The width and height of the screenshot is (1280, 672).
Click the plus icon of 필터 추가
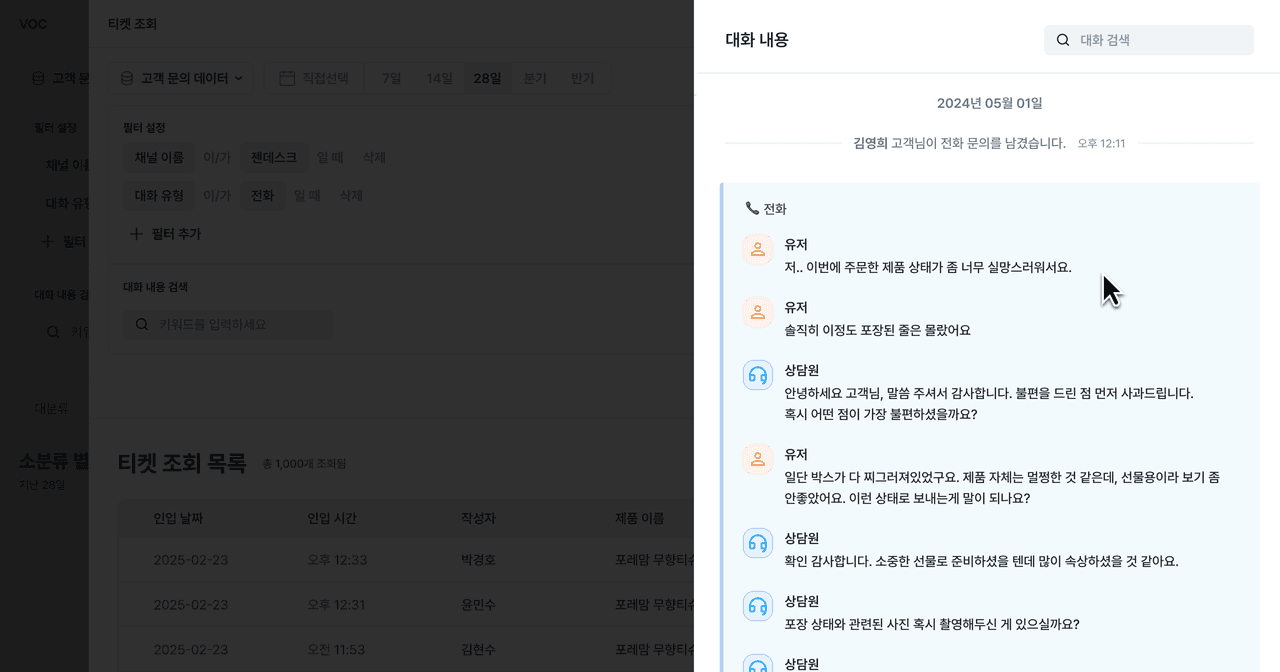(137, 233)
